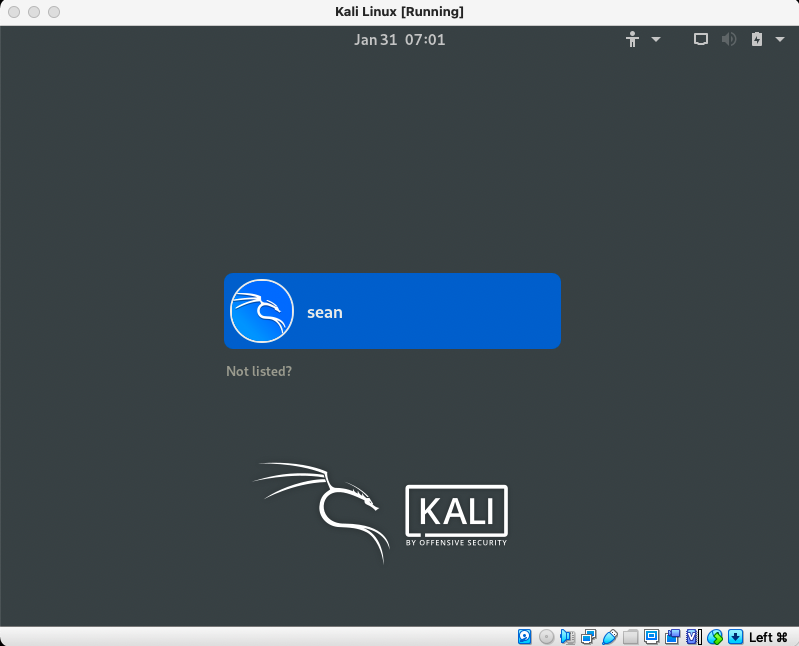Click the VirtualBox keyboard capture arrow icon
The height and width of the screenshot is (646, 799).
(x=735, y=636)
